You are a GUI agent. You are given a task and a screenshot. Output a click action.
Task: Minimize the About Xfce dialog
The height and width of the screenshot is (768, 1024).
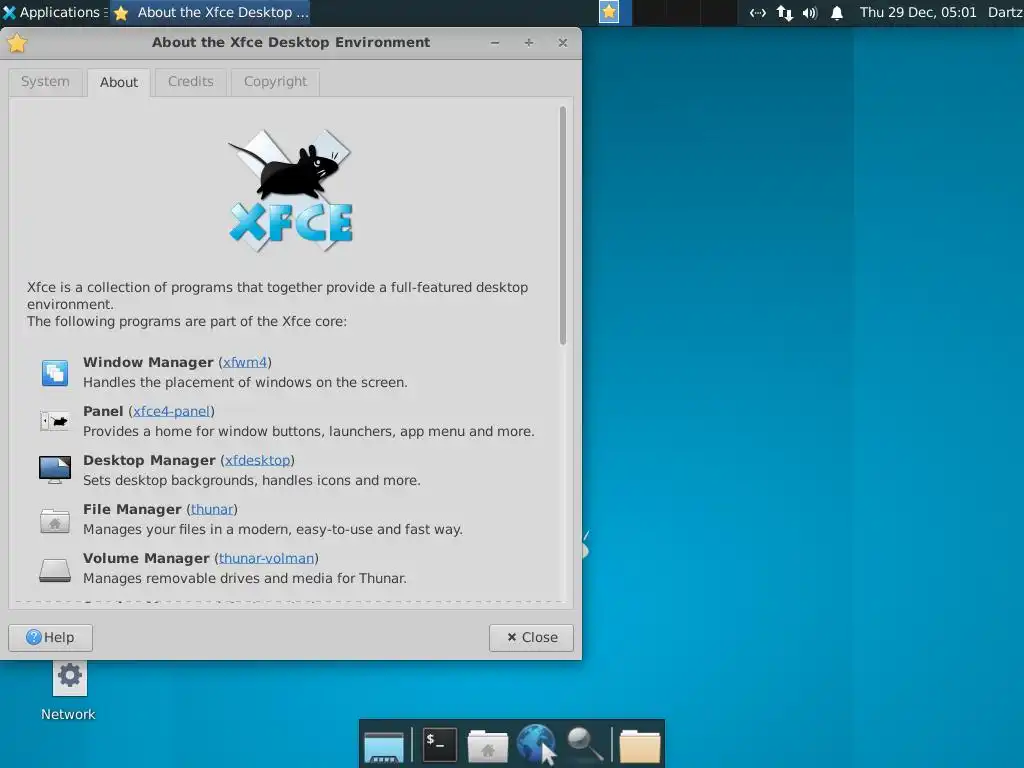click(495, 43)
